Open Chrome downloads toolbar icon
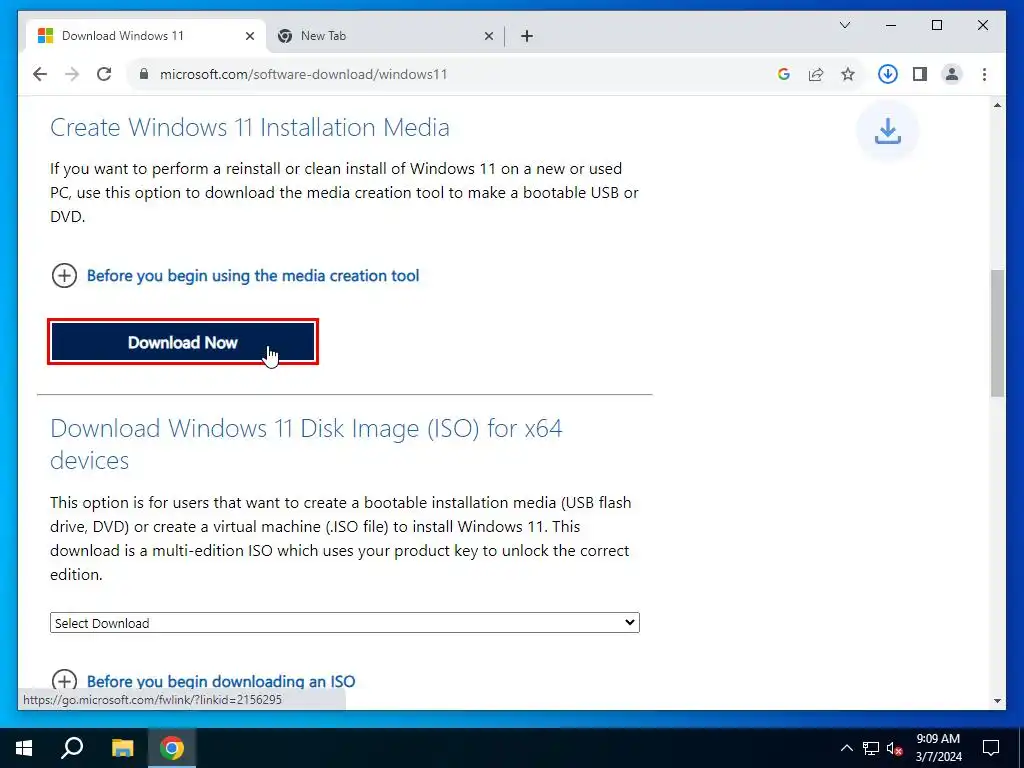The height and width of the screenshot is (768, 1024). 888,74
